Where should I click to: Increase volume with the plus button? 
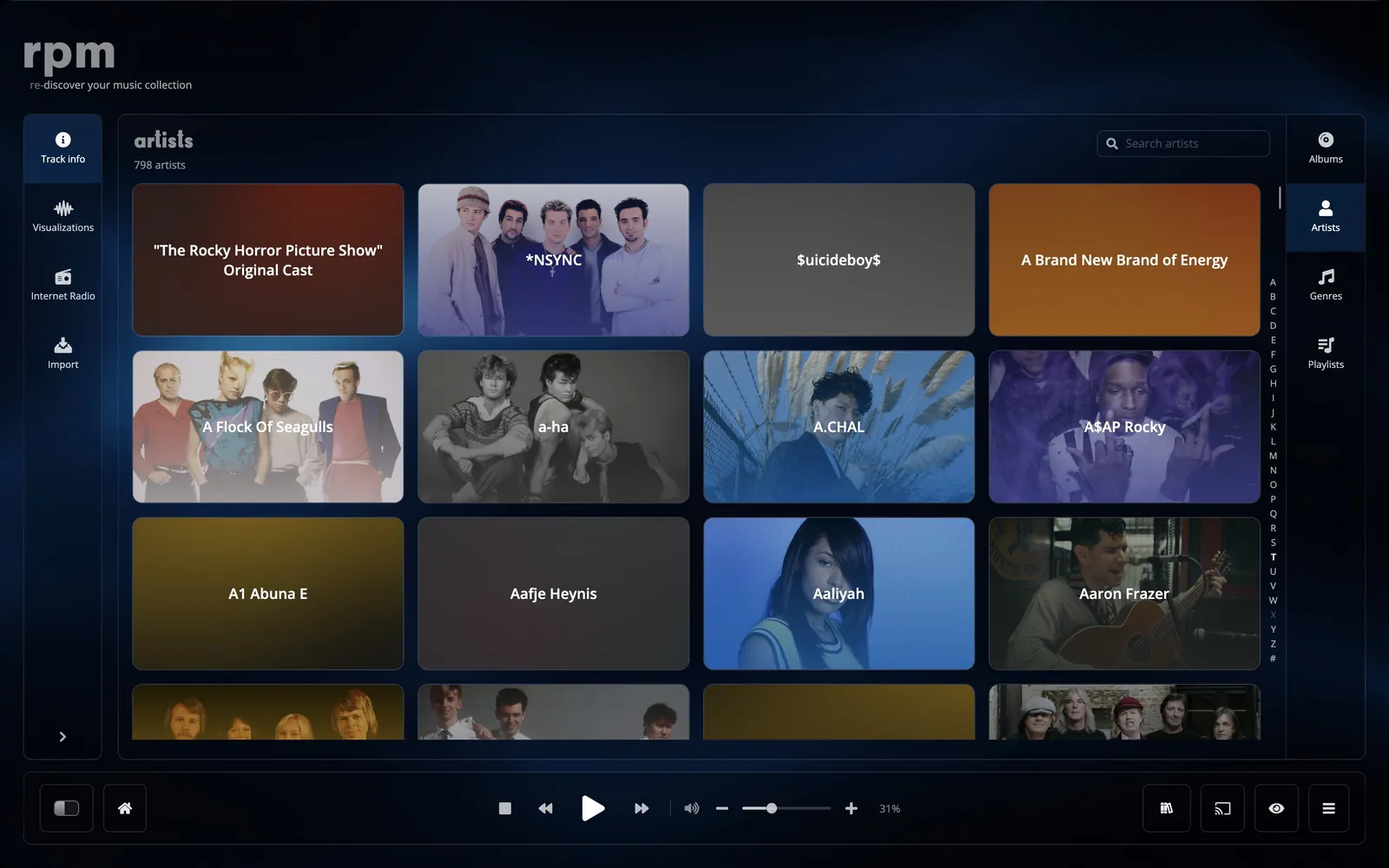[852, 808]
